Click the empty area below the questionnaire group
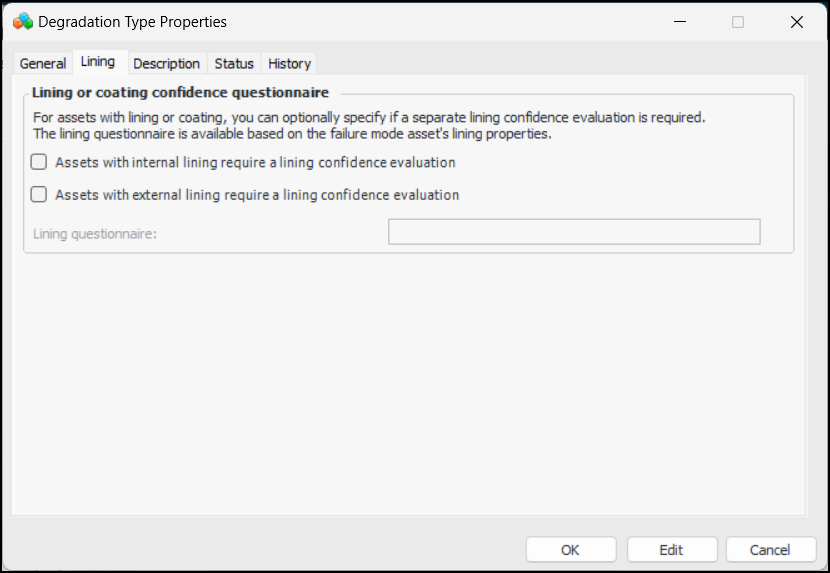Image resolution: width=830 pixels, height=573 pixels. [x=408, y=380]
